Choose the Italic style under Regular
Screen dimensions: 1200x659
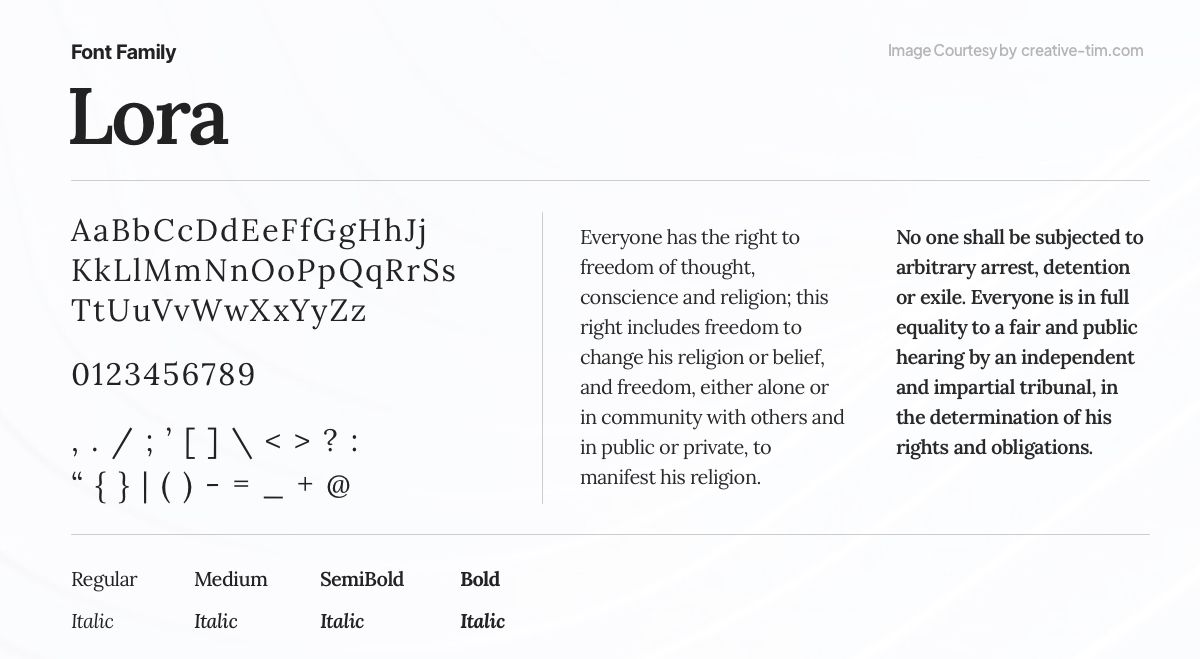pyautogui.click(x=92, y=621)
